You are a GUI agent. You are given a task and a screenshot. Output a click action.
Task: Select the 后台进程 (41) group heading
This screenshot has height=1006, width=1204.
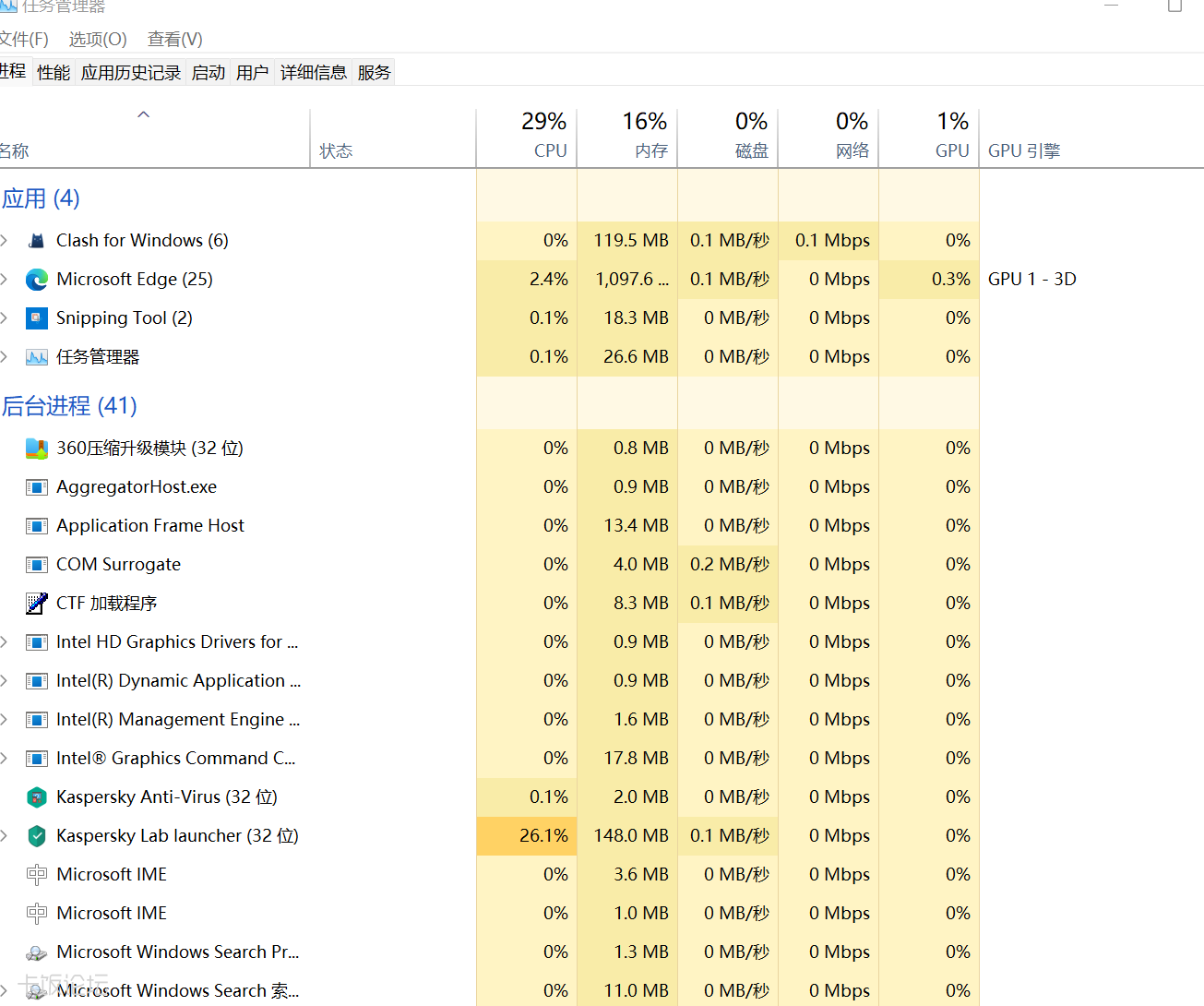(69, 406)
